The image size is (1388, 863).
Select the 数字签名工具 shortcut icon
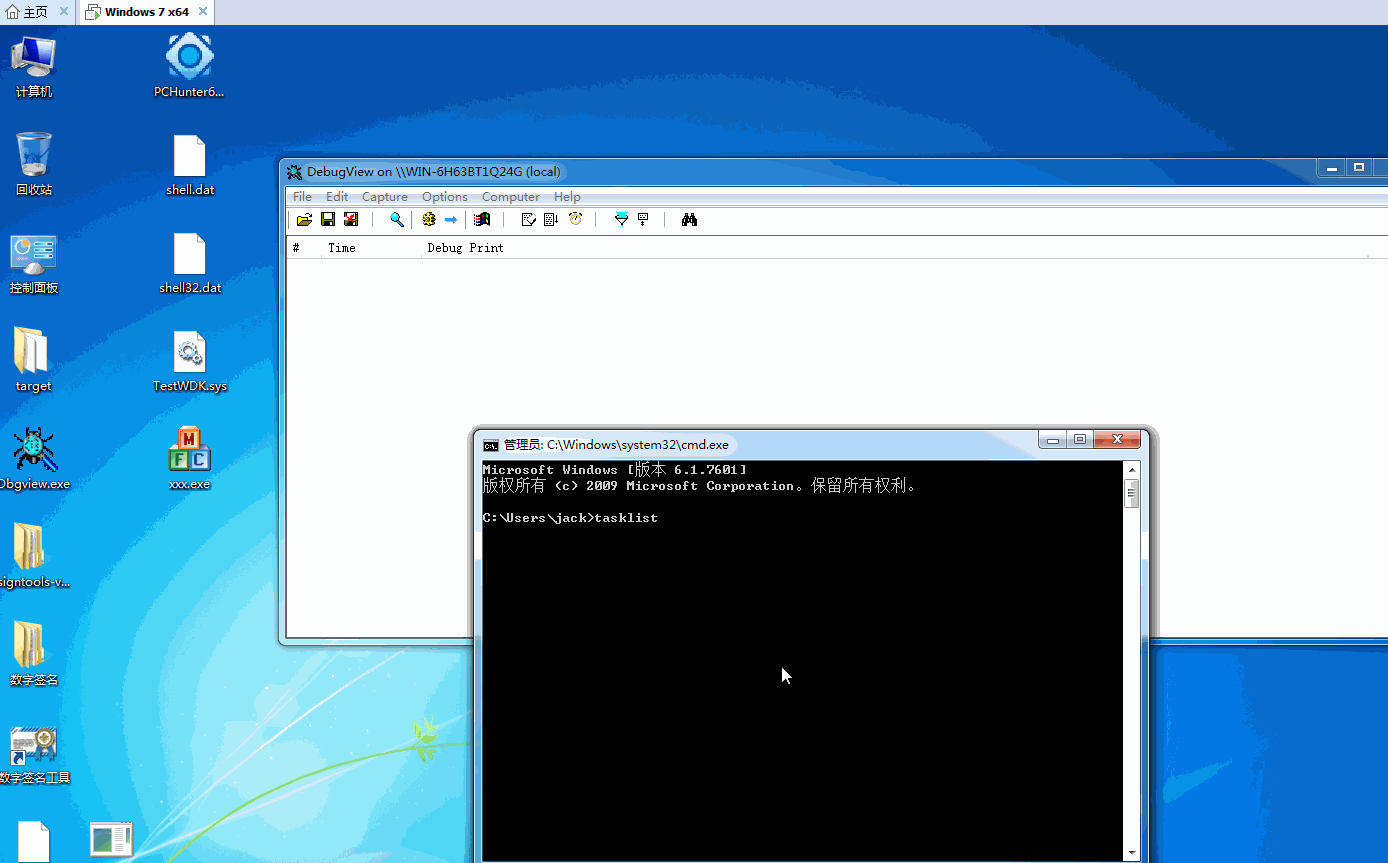[x=34, y=753]
